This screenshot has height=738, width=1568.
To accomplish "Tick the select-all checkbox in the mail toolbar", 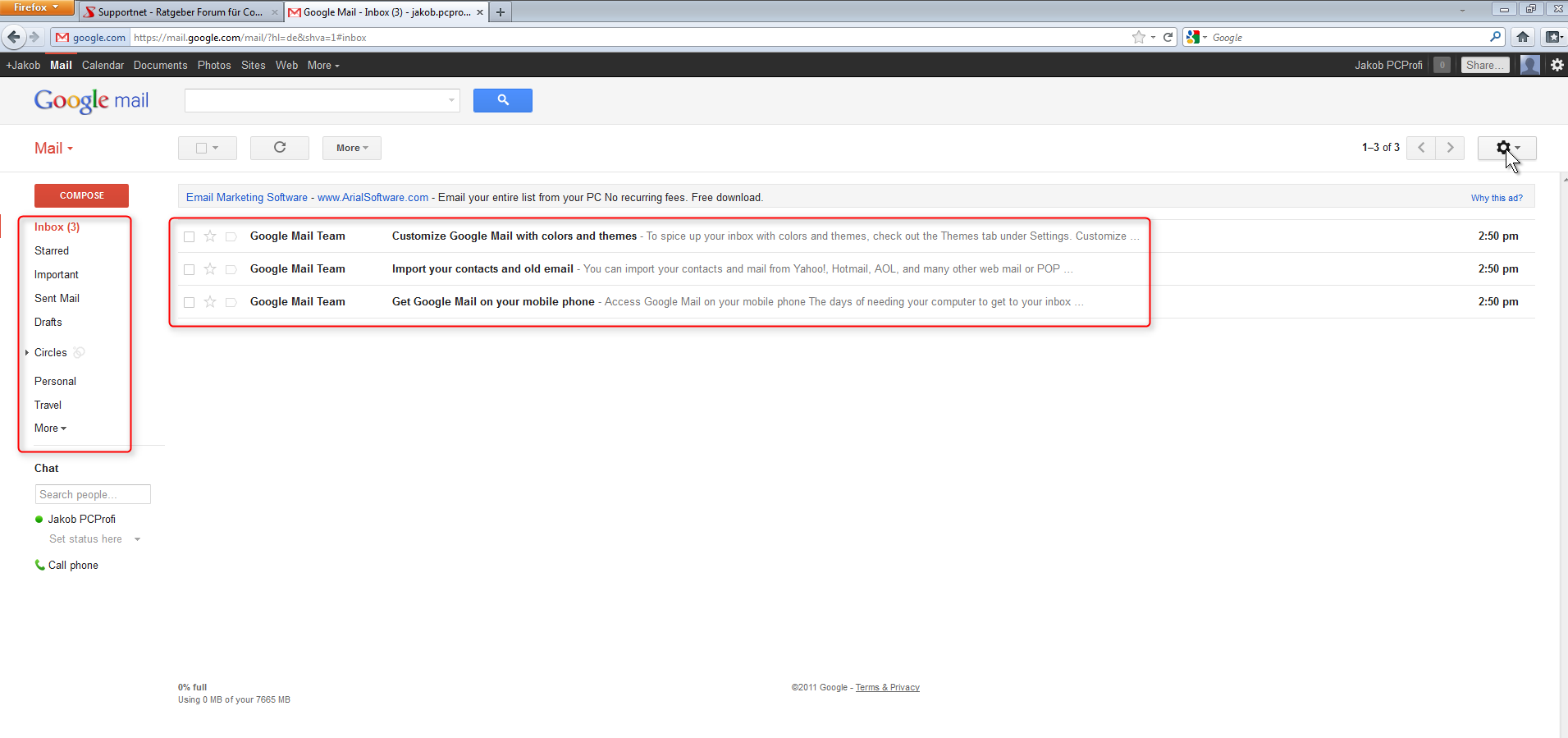I will point(201,148).
